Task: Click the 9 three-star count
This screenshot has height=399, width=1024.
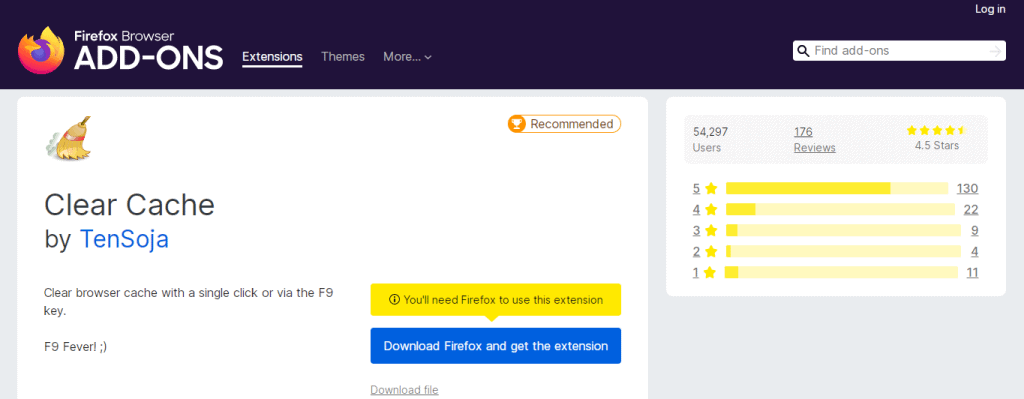Action: (974, 231)
